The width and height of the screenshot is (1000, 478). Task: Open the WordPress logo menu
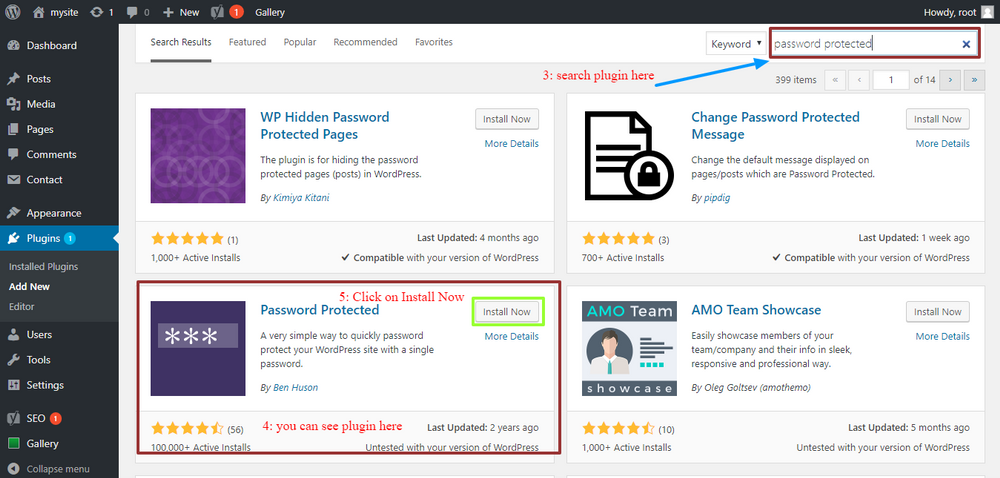[13, 12]
